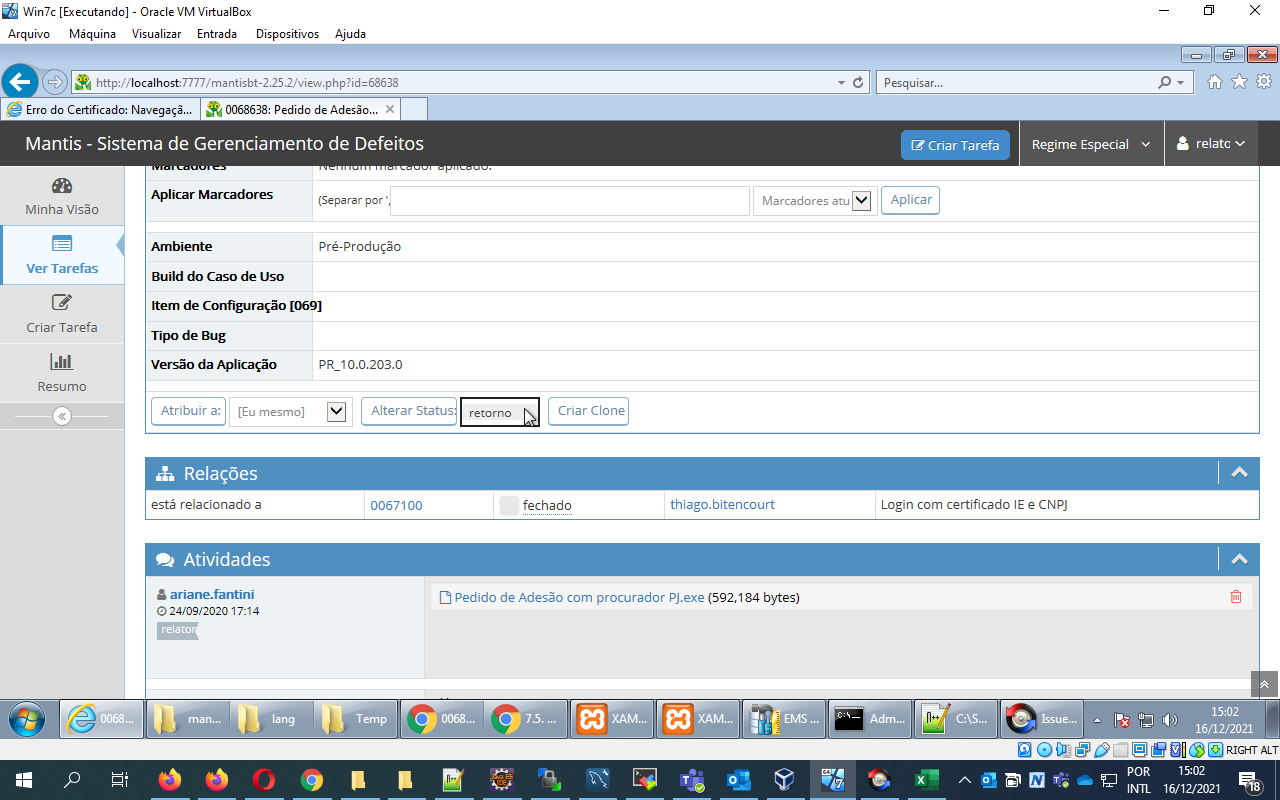
Task: Click the Pesquisar search box
Action: pos(1017,82)
